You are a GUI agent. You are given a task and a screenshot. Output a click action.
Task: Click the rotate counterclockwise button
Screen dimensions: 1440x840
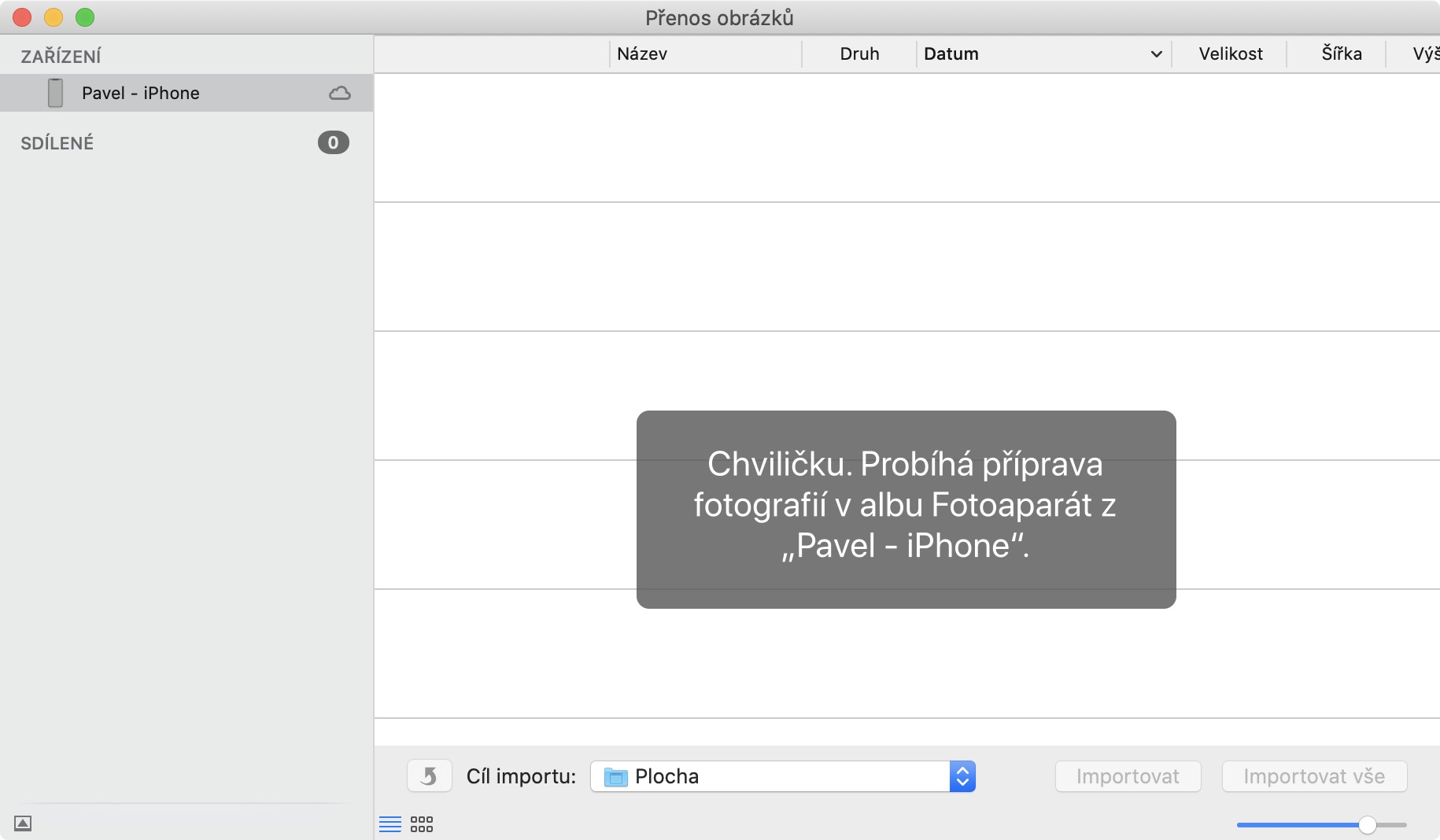click(x=429, y=776)
